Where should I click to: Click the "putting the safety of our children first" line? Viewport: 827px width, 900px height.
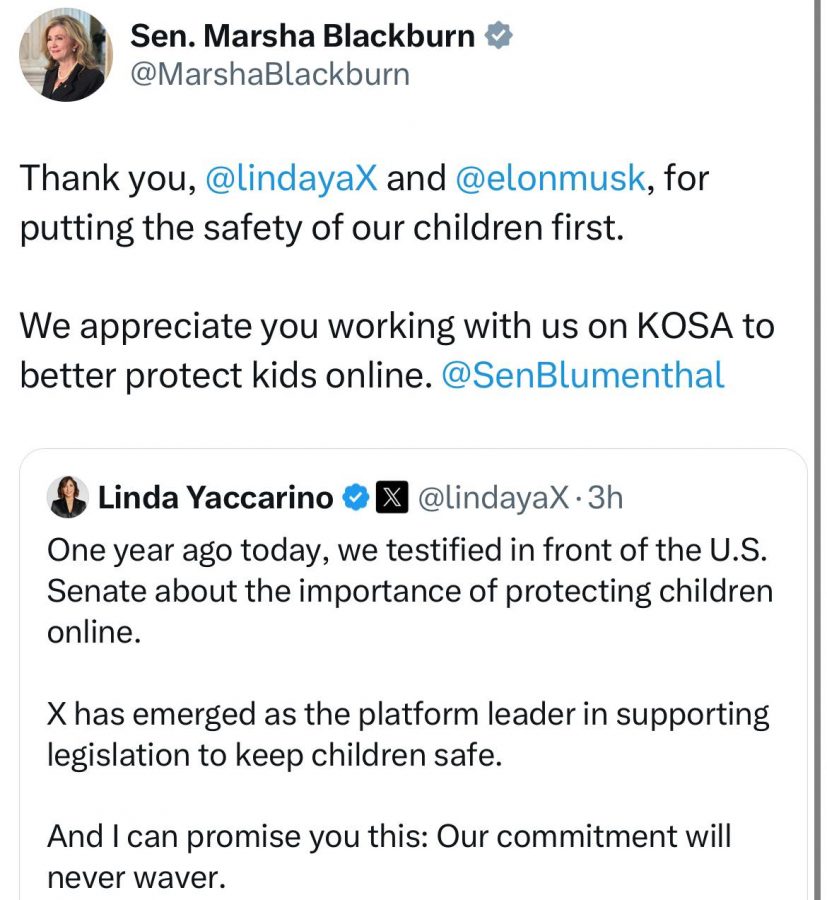coord(320,228)
